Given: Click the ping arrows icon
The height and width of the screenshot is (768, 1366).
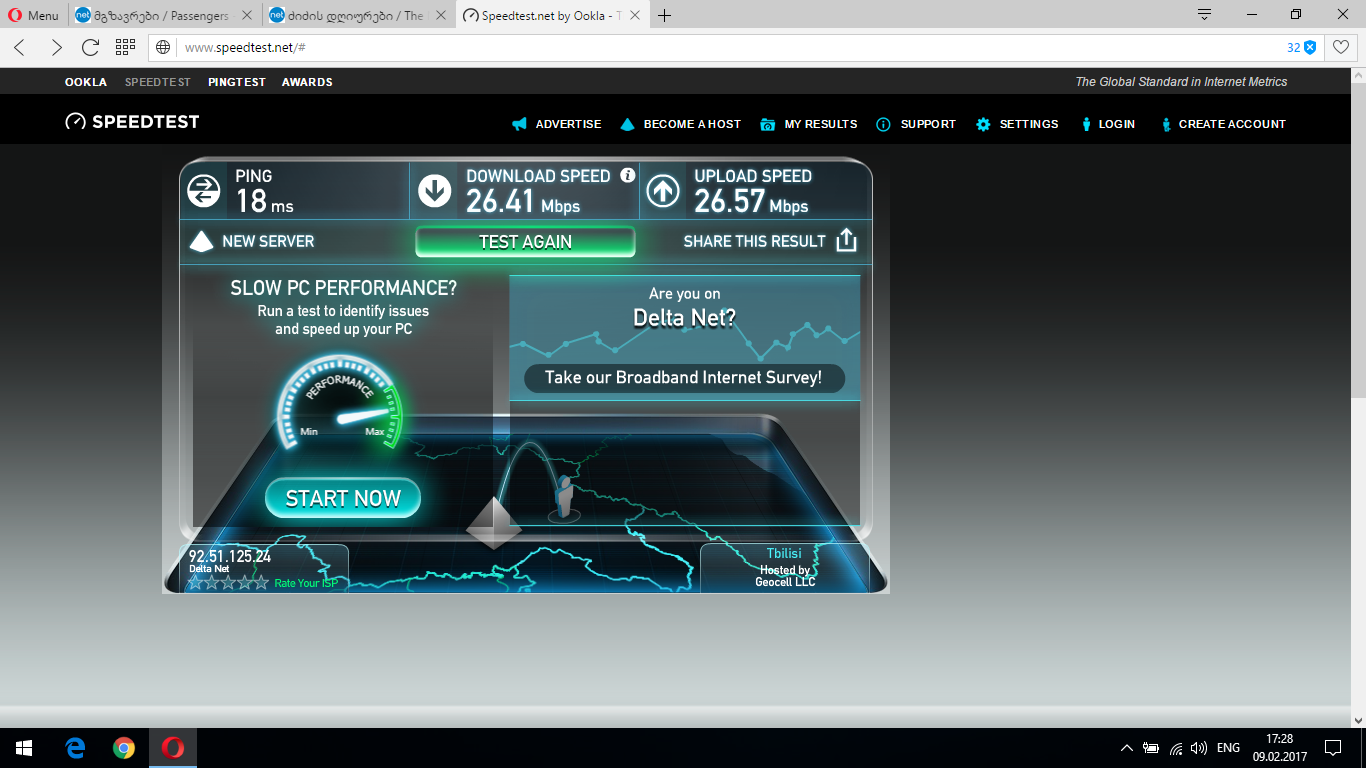Looking at the screenshot, I should tap(204, 190).
